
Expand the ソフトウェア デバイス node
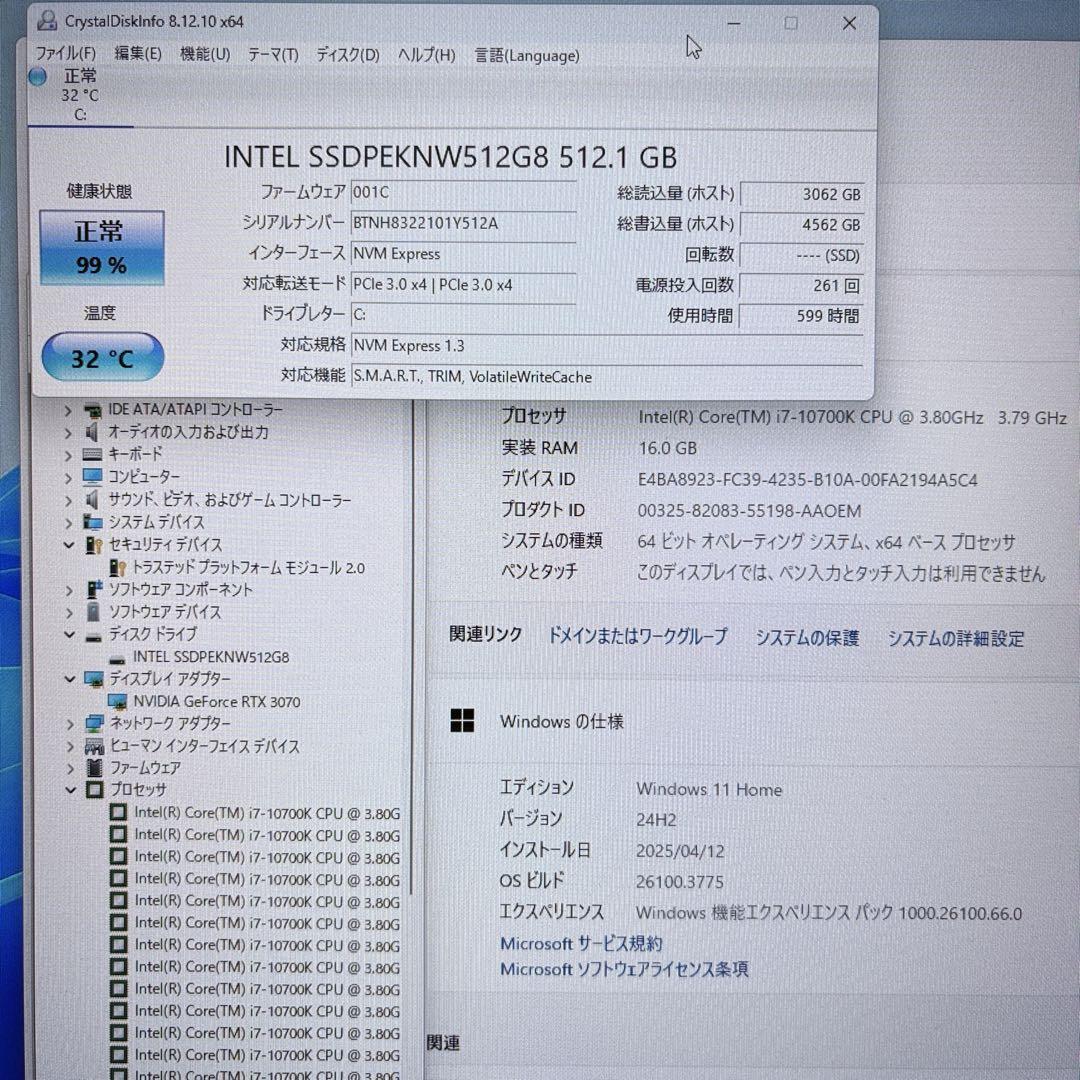tap(68, 612)
